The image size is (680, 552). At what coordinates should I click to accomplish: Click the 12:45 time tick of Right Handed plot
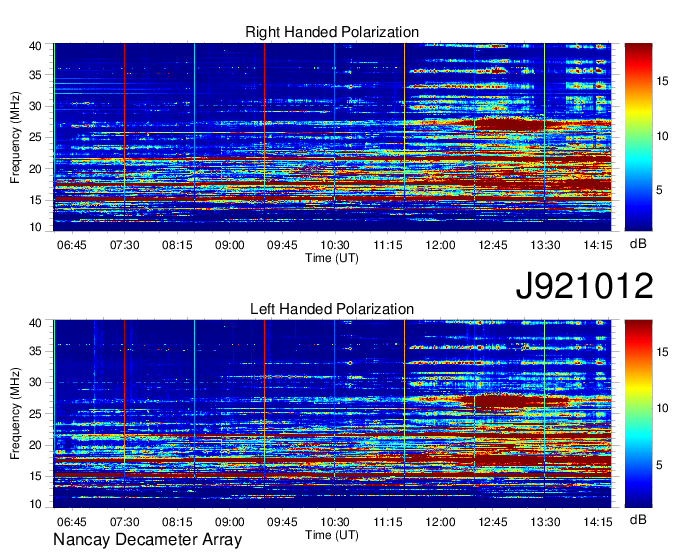click(493, 245)
